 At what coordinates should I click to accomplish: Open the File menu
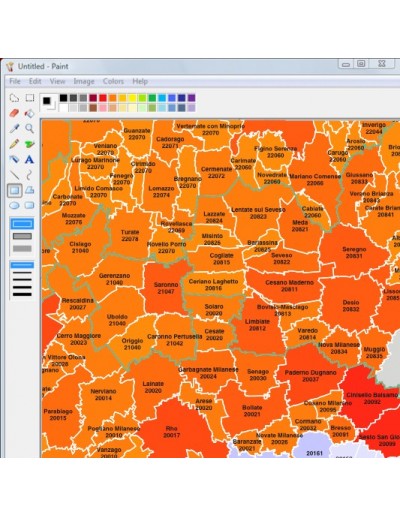[15, 81]
